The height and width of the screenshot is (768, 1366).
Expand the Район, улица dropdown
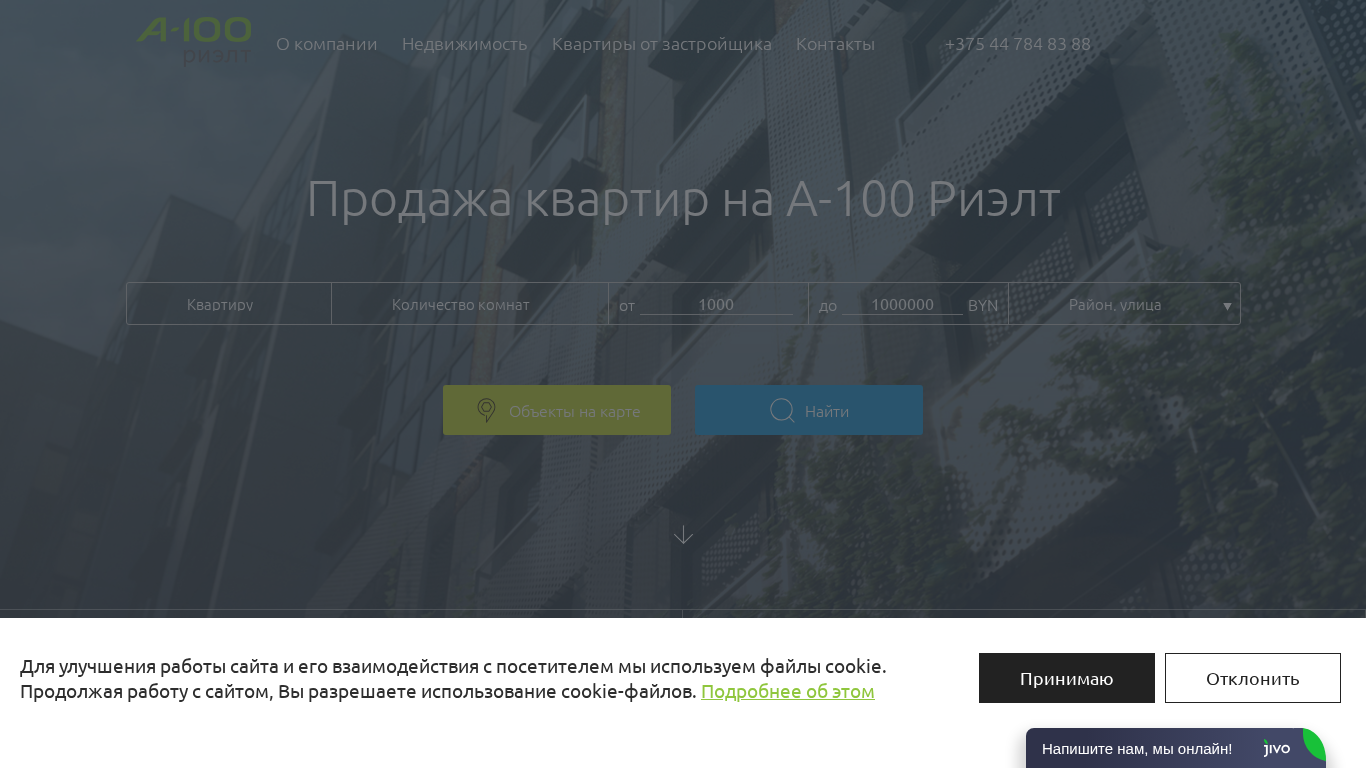pos(1125,304)
